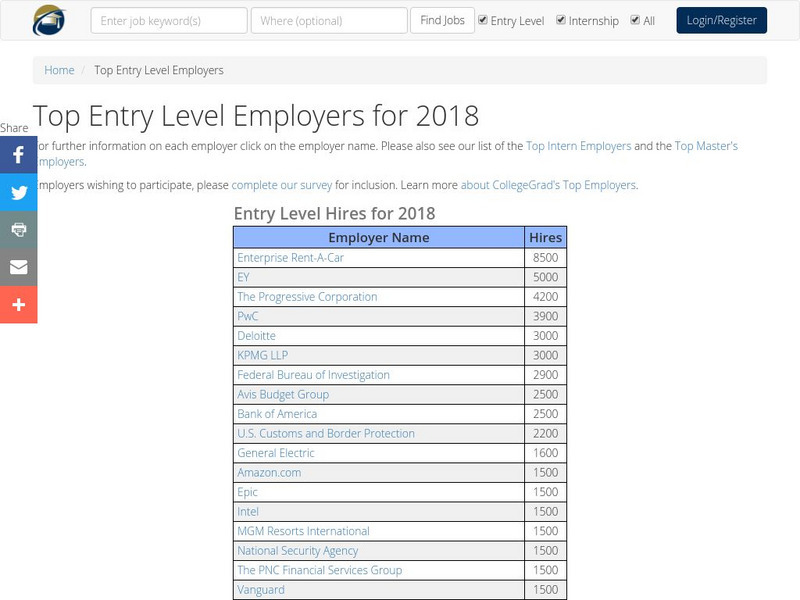Click the email envelope share icon
The height and width of the screenshot is (600, 800).
click(x=18, y=267)
